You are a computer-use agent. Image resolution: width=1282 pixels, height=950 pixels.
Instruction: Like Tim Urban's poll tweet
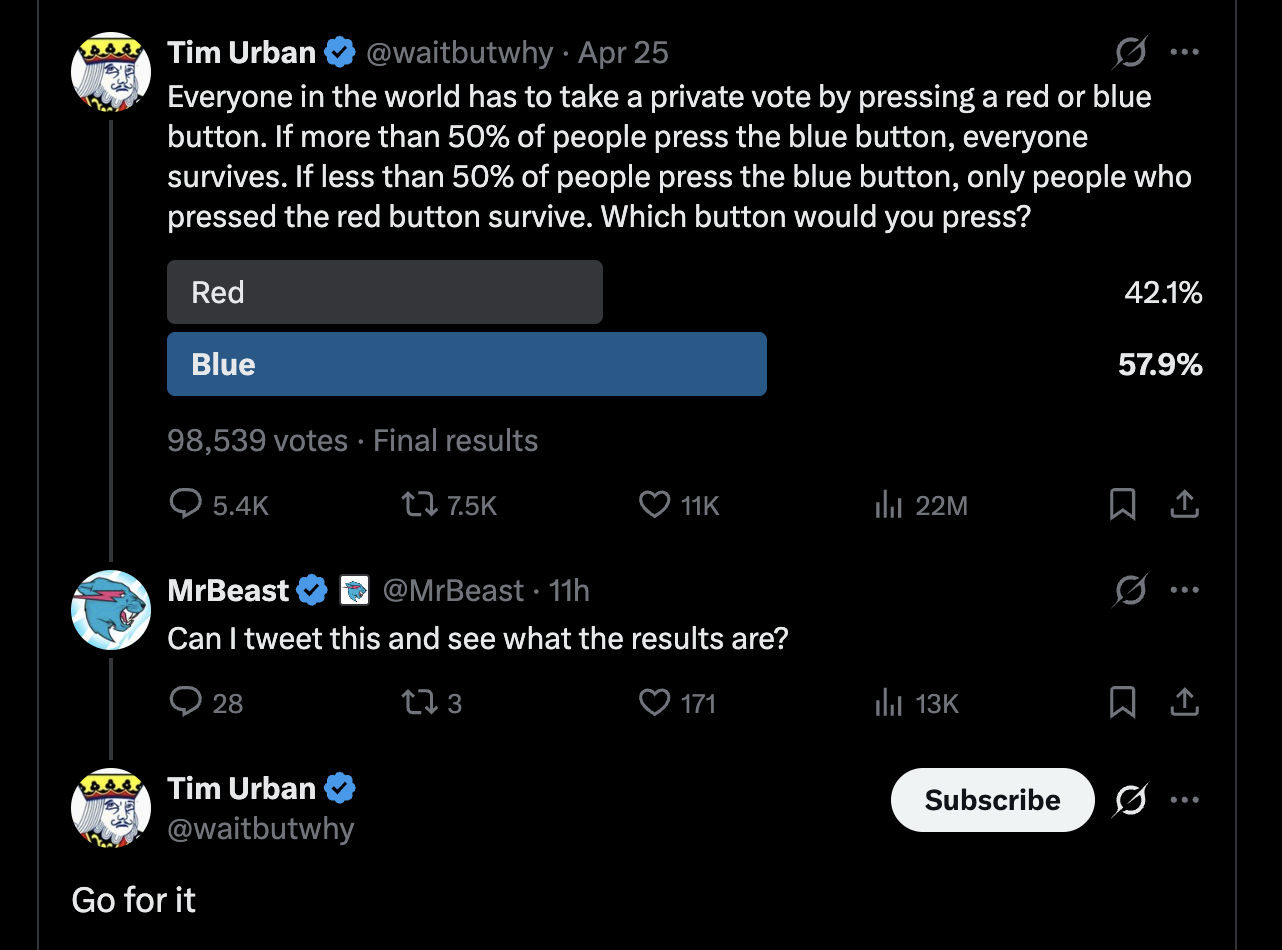tap(654, 505)
